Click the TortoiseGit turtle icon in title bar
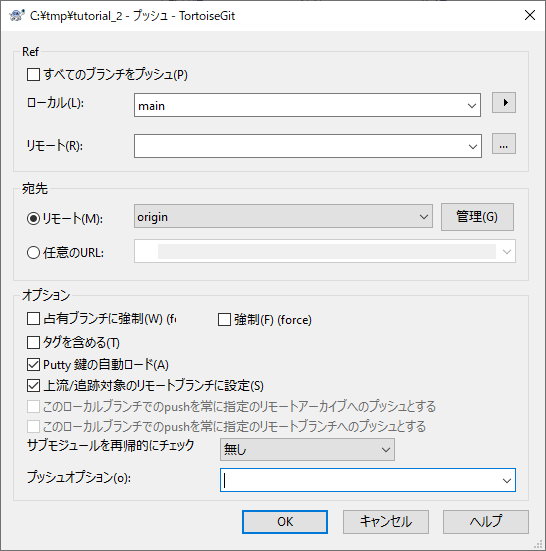This screenshot has height=551, width=546. (x=17, y=15)
